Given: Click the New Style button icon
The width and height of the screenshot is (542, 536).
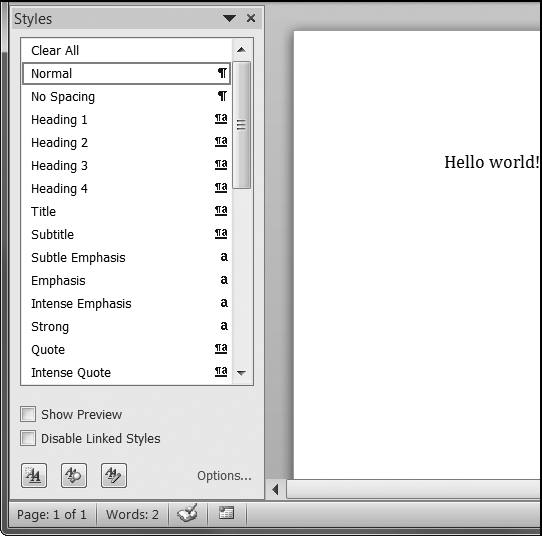Looking at the screenshot, I should (x=34, y=476).
